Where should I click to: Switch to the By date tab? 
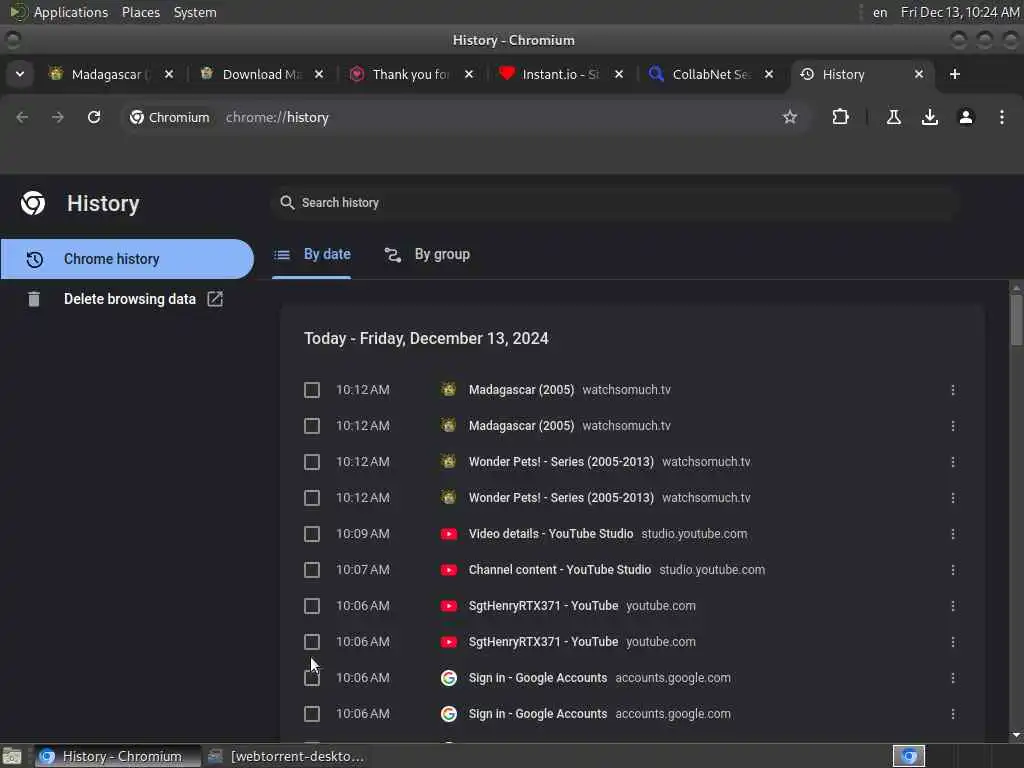[x=312, y=255]
